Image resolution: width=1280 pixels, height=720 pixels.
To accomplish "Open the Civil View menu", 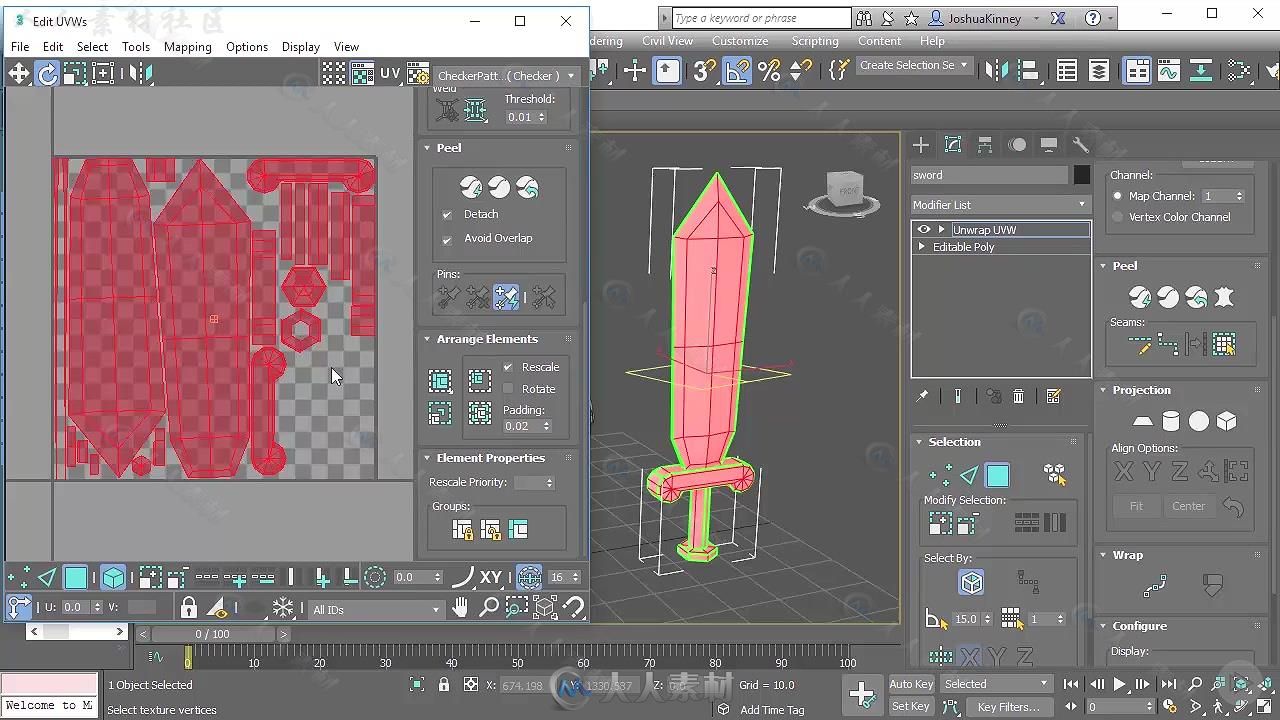I will point(667,41).
